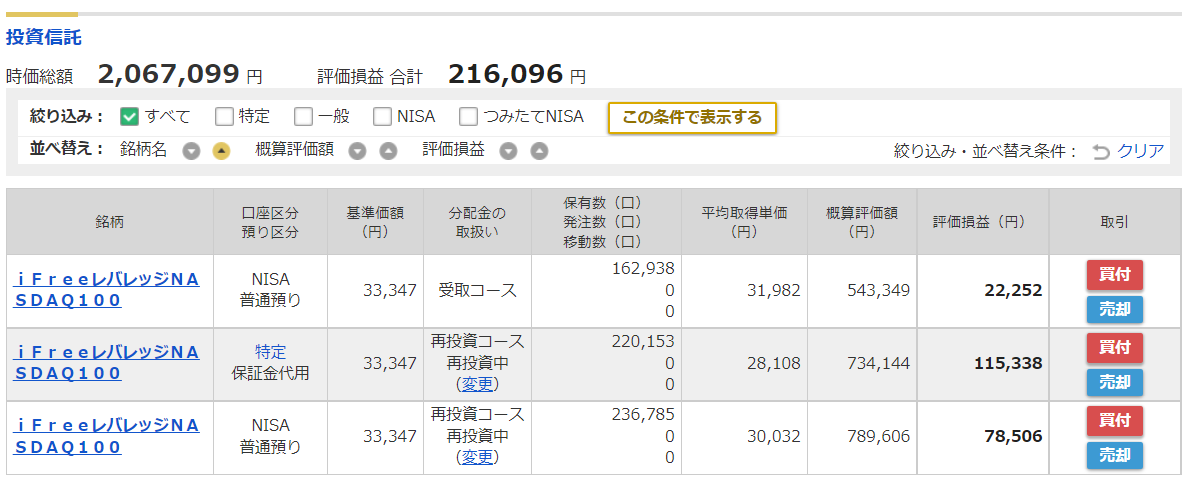Click 買付 in the row with 78,506 profit
This screenshot has width=1188, height=485.
(1115, 421)
